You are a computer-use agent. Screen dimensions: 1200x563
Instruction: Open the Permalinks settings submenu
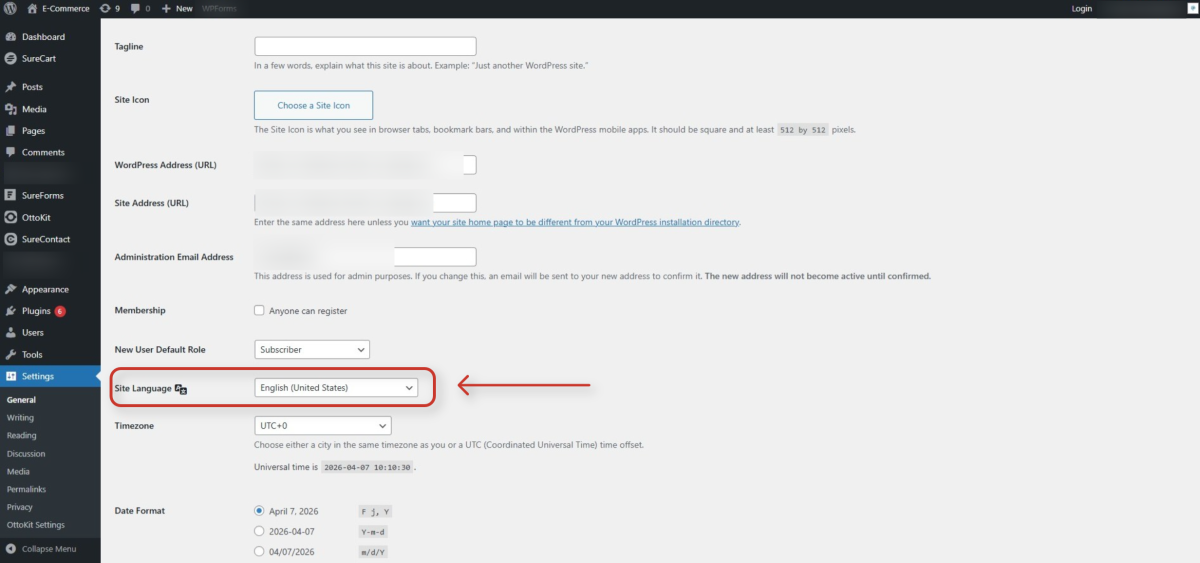[26, 490]
